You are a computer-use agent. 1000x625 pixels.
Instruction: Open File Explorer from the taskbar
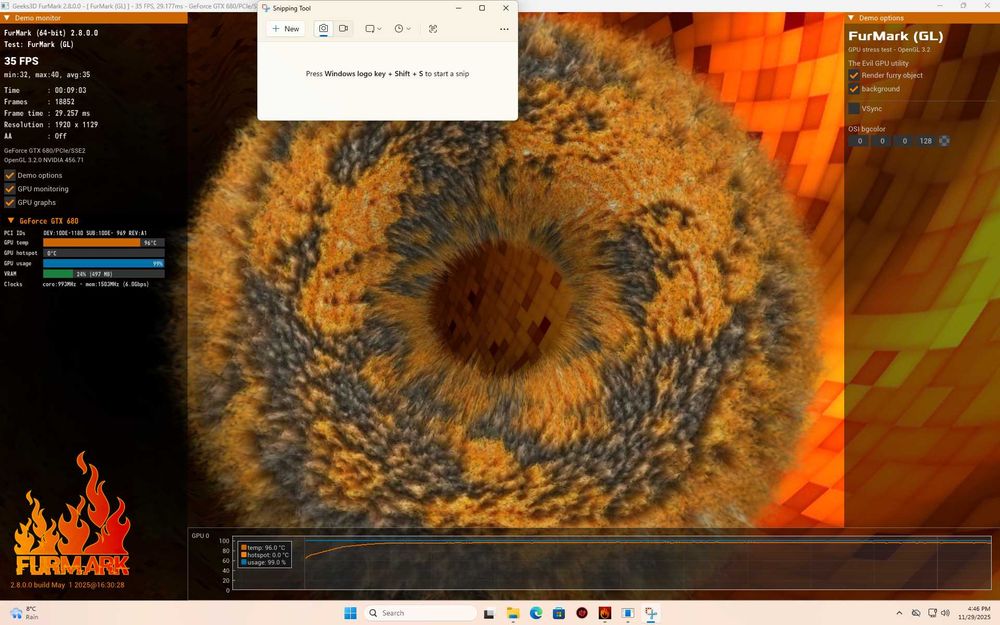pyautogui.click(x=513, y=614)
